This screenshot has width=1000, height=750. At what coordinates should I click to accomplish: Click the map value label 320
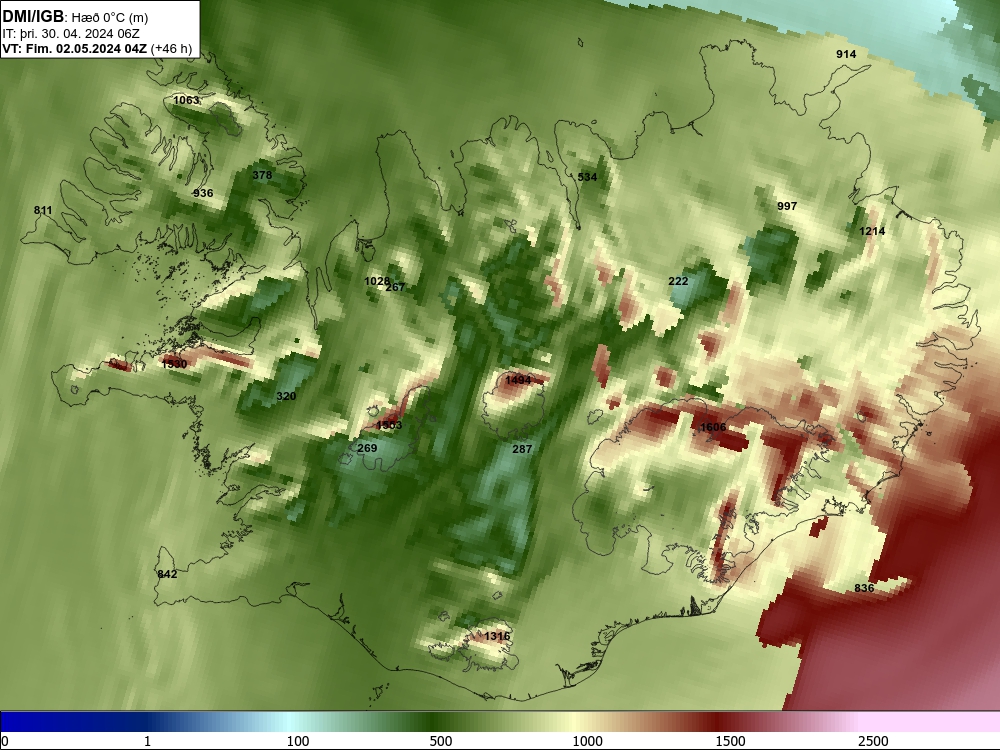pyautogui.click(x=286, y=396)
